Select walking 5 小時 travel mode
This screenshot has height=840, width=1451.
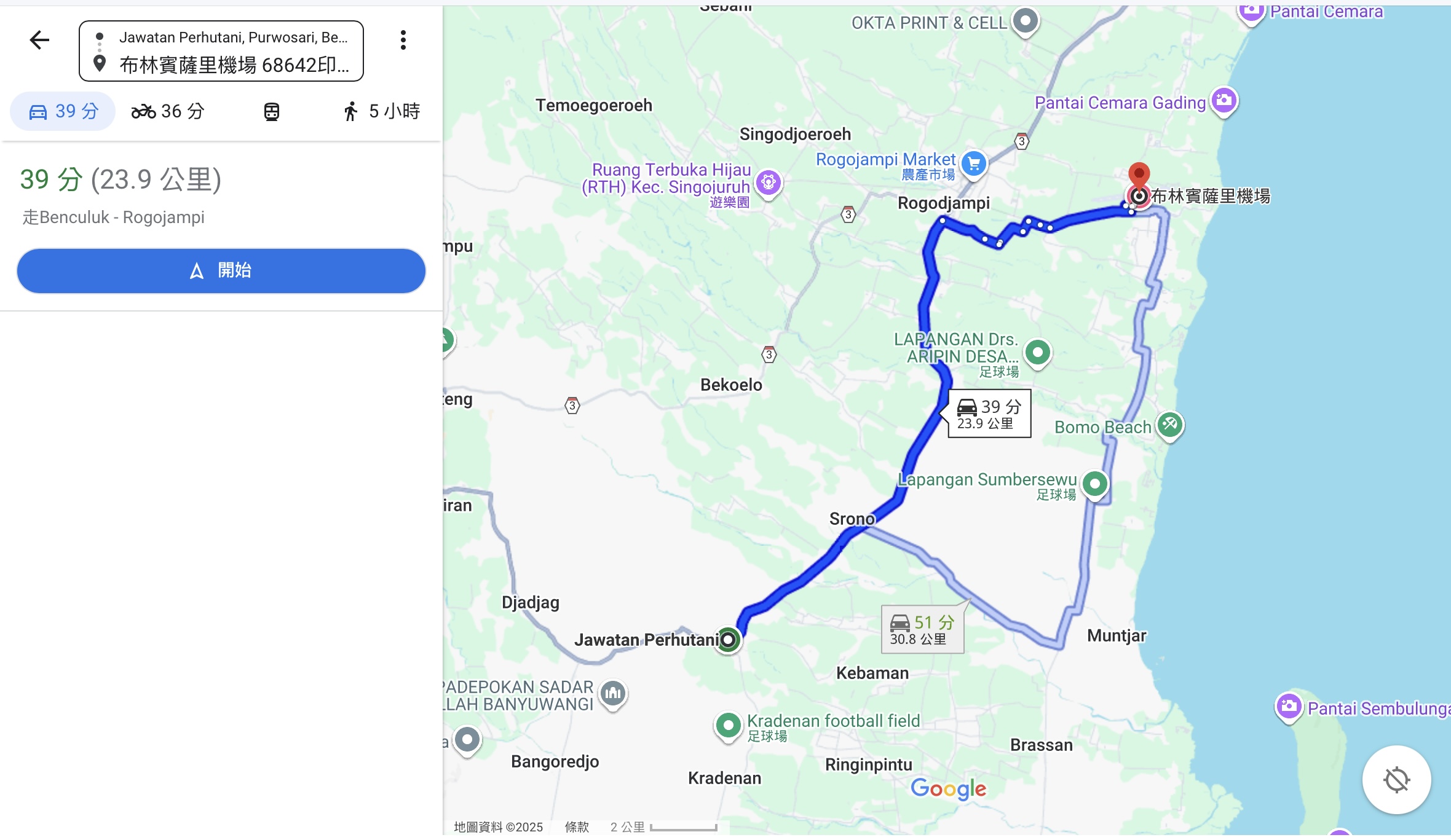point(381,111)
